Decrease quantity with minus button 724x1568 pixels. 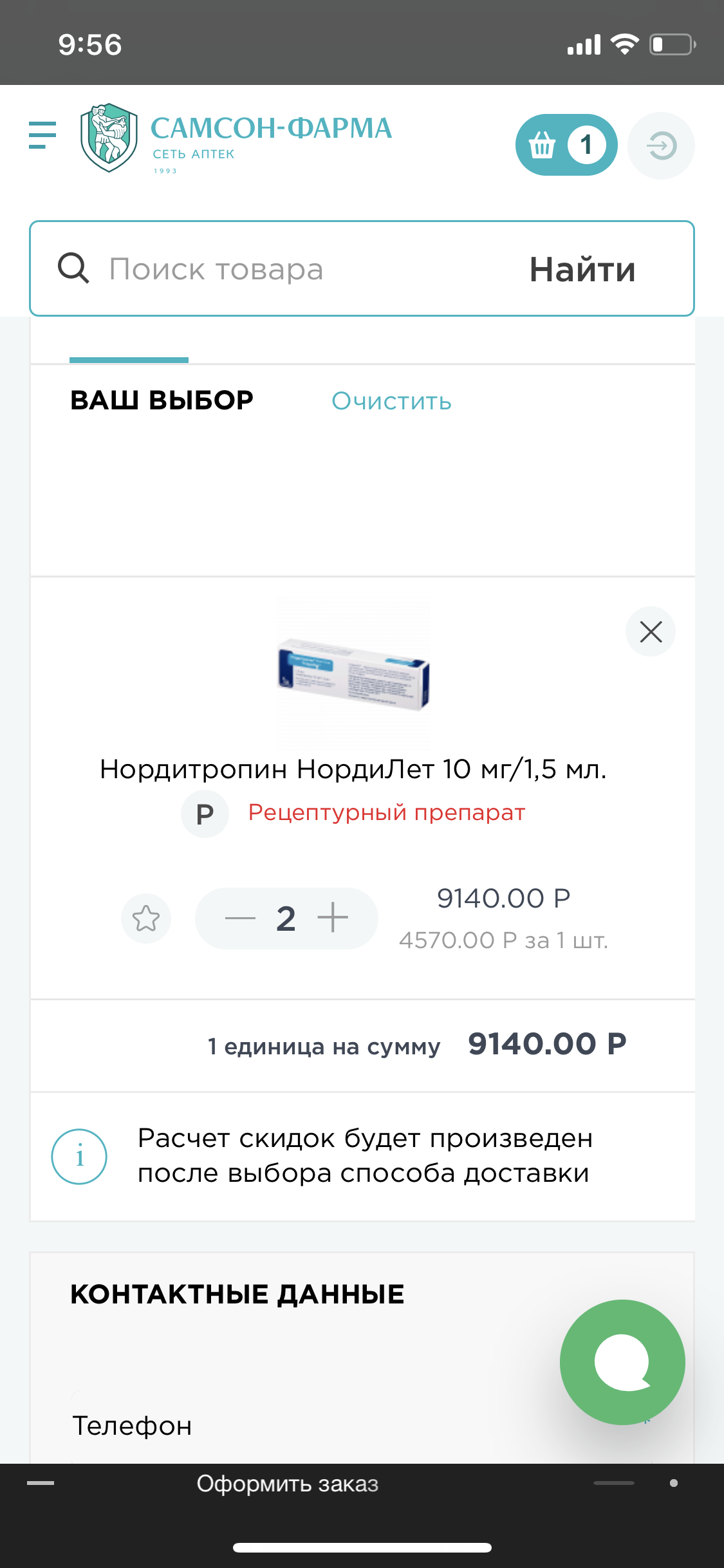tap(240, 919)
